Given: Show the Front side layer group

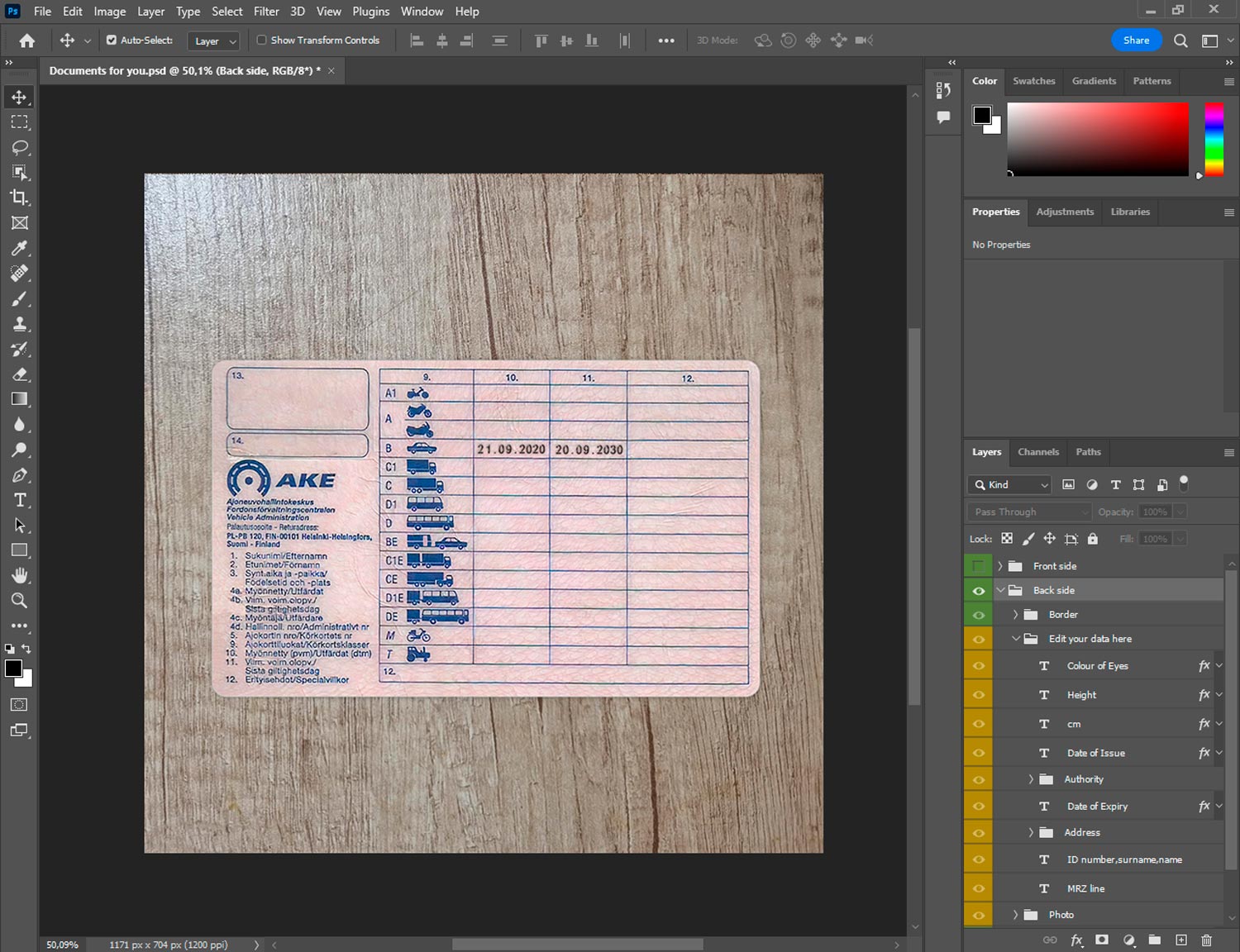Looking at the screenshot, I should (978, 566).
